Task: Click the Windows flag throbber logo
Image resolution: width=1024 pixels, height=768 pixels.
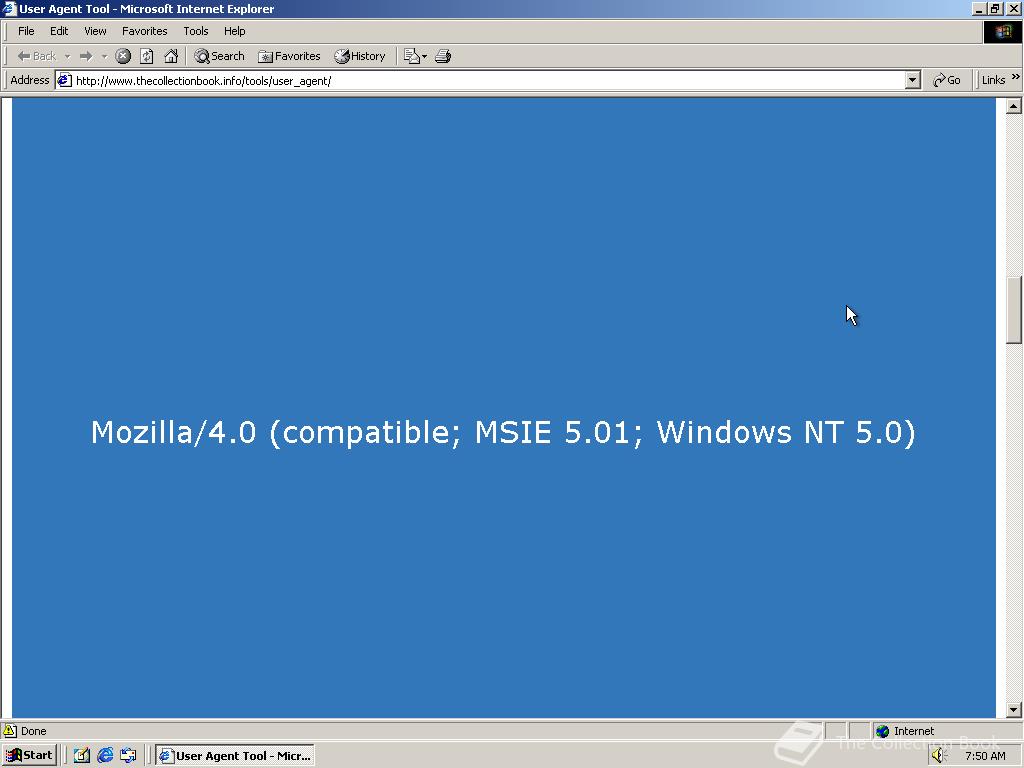Action: (1002, 31)
